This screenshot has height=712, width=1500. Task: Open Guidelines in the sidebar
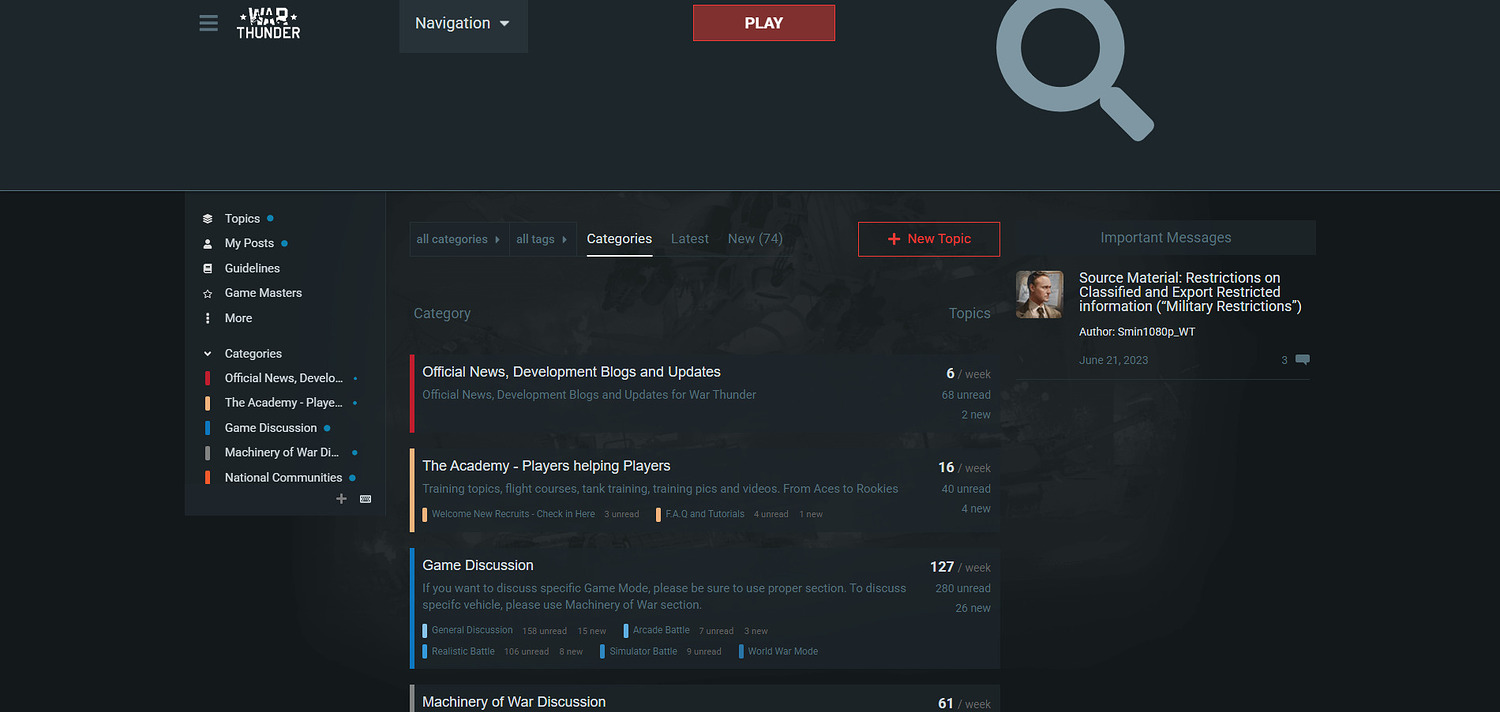252,269
